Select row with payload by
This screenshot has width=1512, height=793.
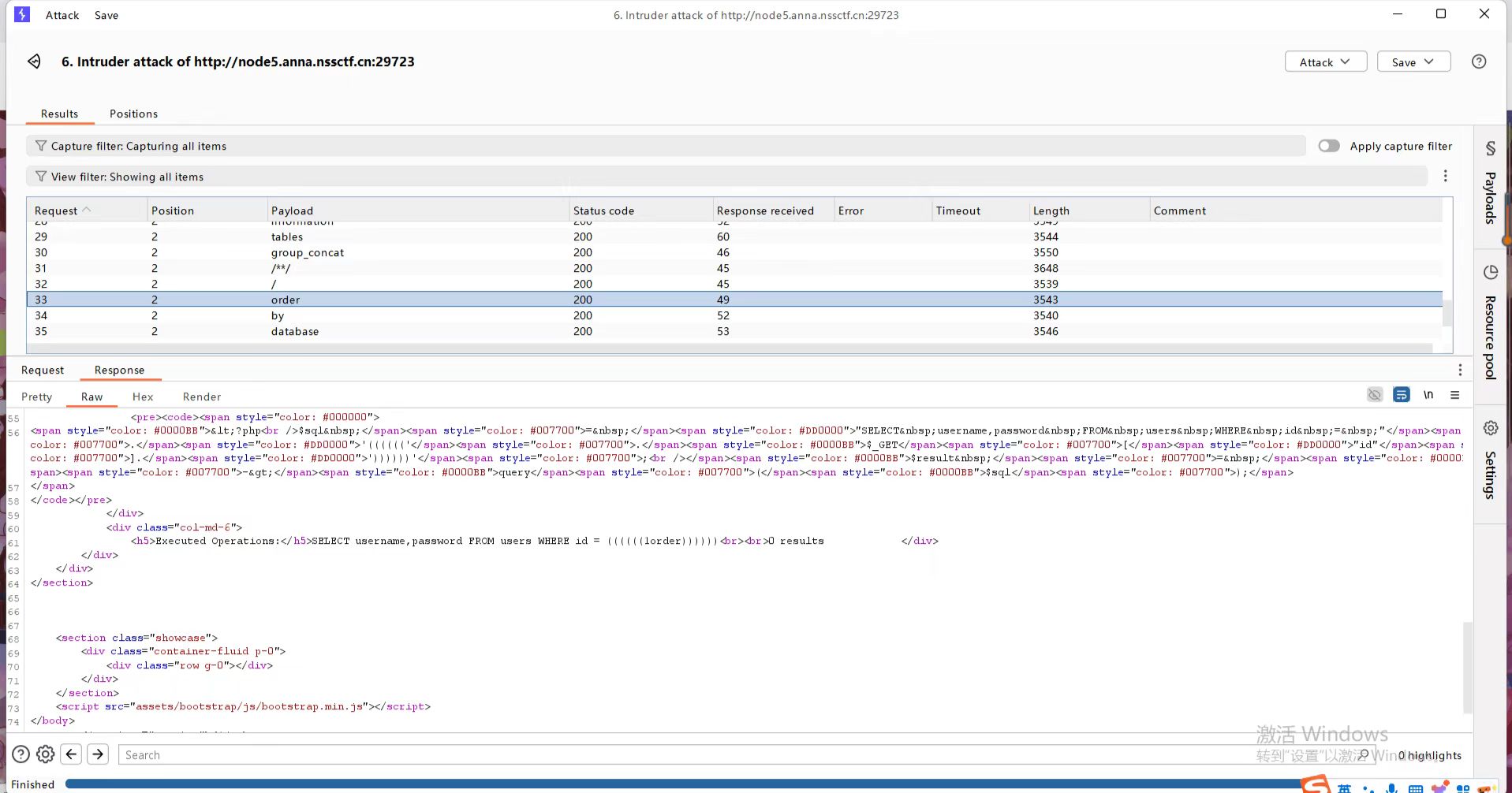pyautogui.click(x=734, y=315)
